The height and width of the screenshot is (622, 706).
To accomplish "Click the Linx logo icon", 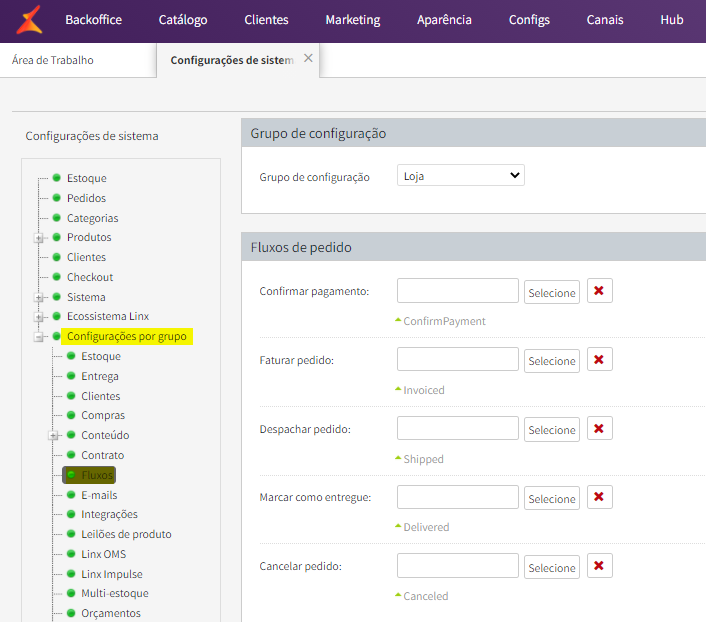I will tap(29, 20).
